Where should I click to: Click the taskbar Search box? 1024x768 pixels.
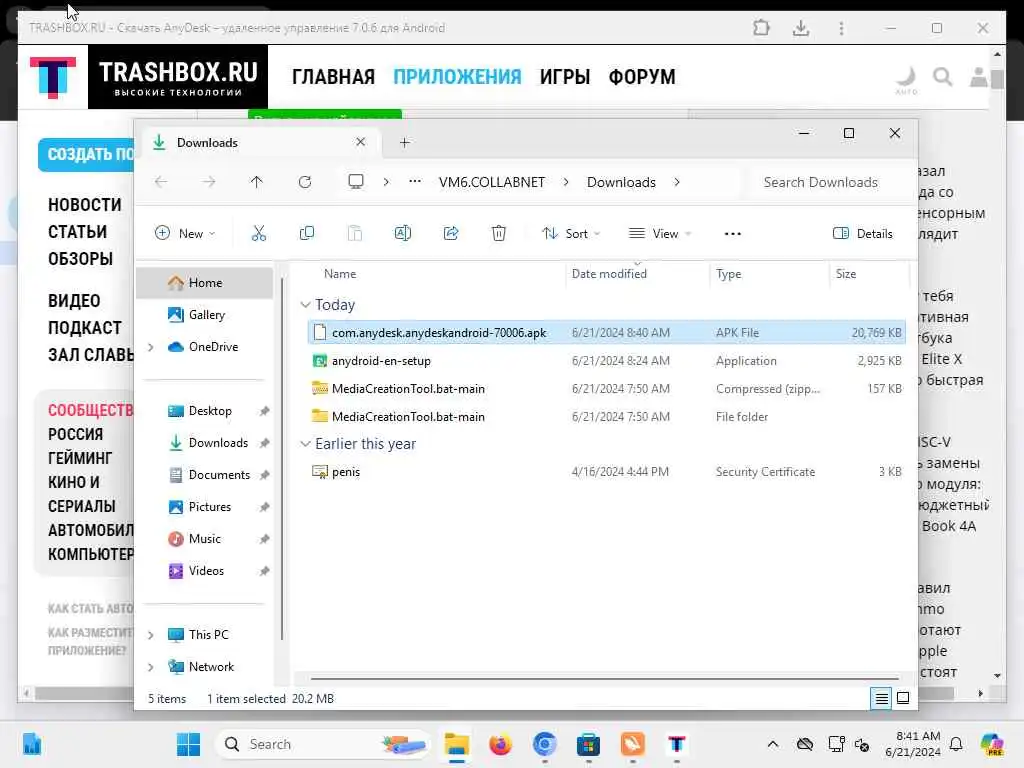[323, 744]
